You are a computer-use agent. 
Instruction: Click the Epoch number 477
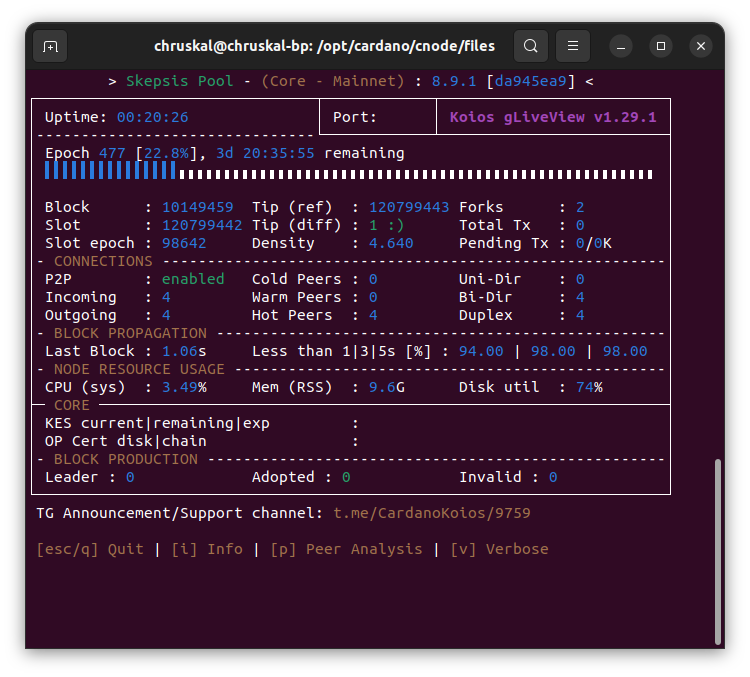[112, 153]
